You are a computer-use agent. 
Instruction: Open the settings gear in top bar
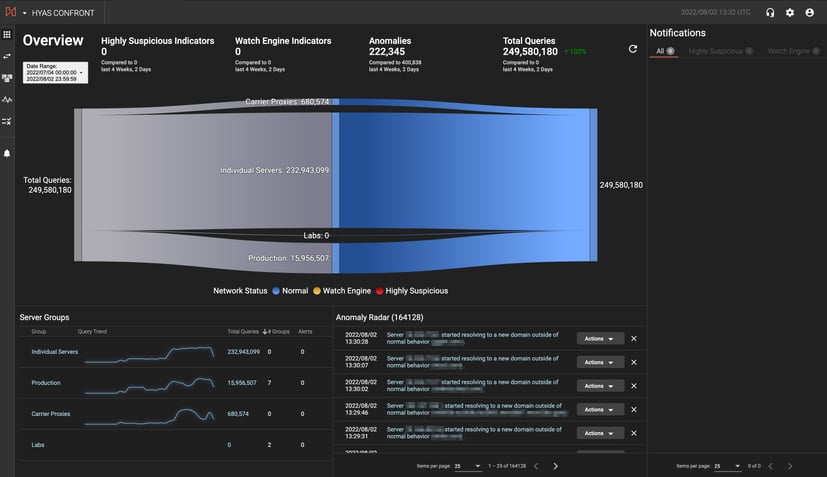[x=790, y=13]
